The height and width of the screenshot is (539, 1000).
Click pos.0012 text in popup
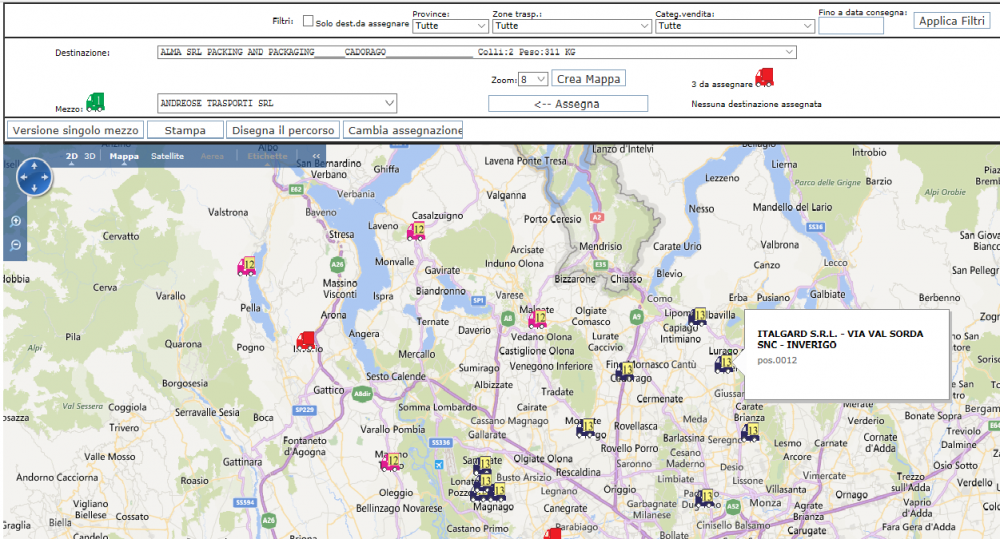click(x=777, y=360)
